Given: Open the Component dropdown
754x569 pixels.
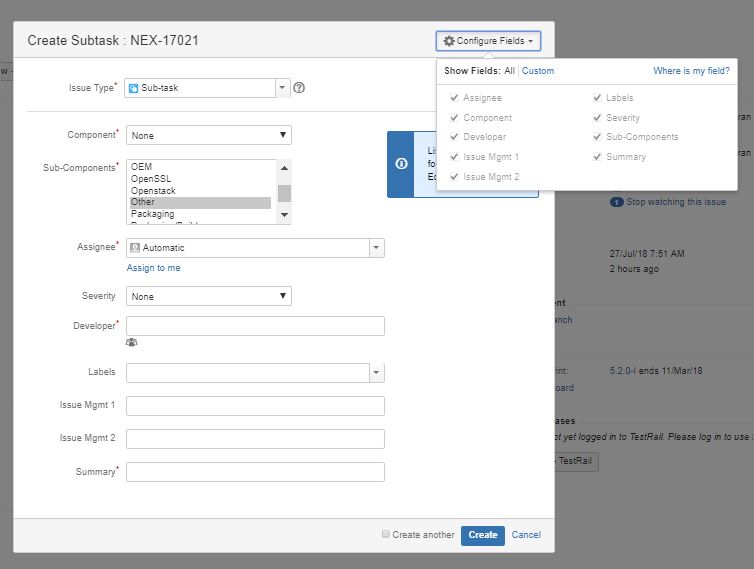Looking at the screenshot, I should [x=209, y=135].
